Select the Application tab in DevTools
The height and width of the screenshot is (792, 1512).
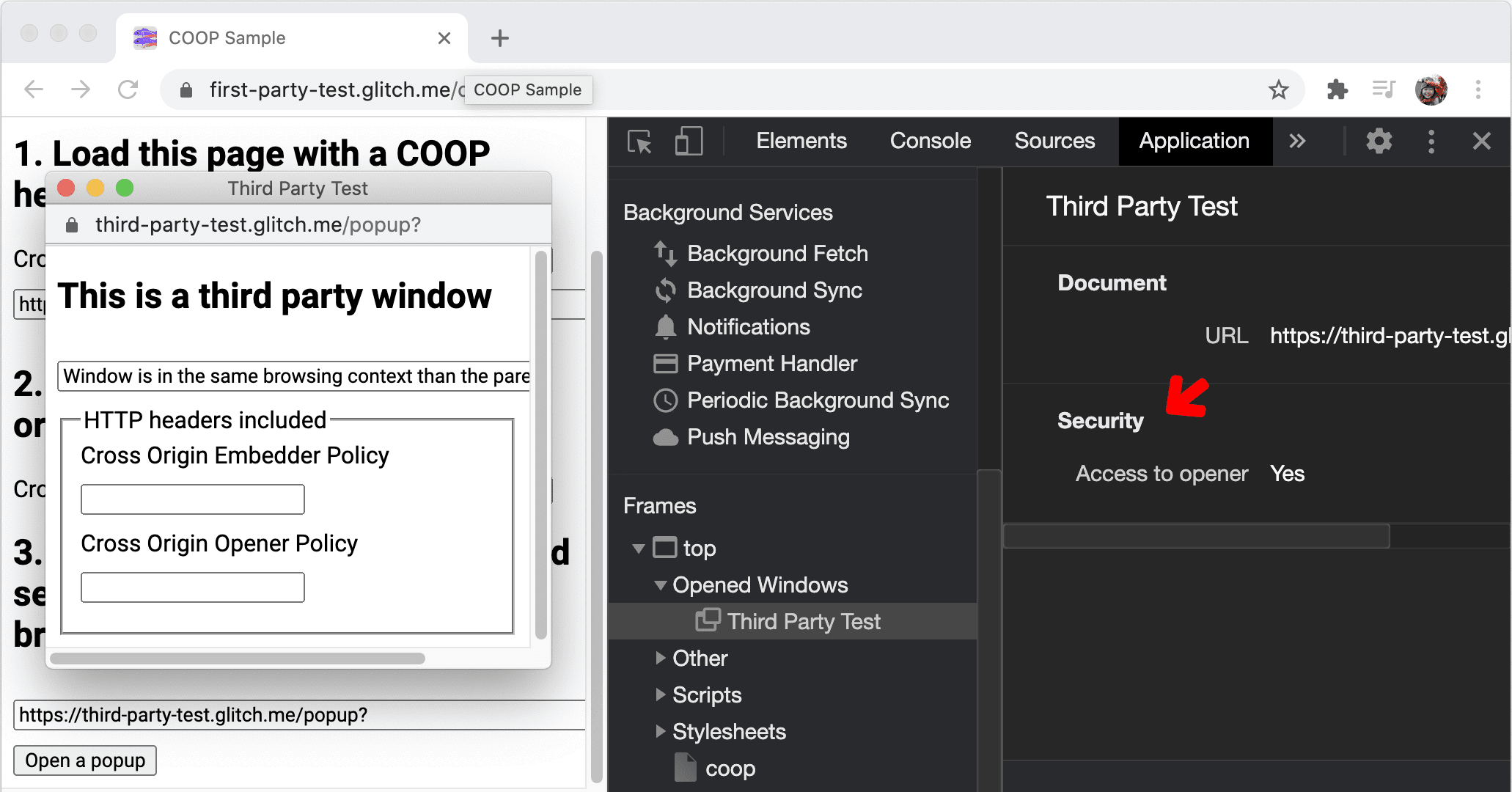pos(1195,141)
